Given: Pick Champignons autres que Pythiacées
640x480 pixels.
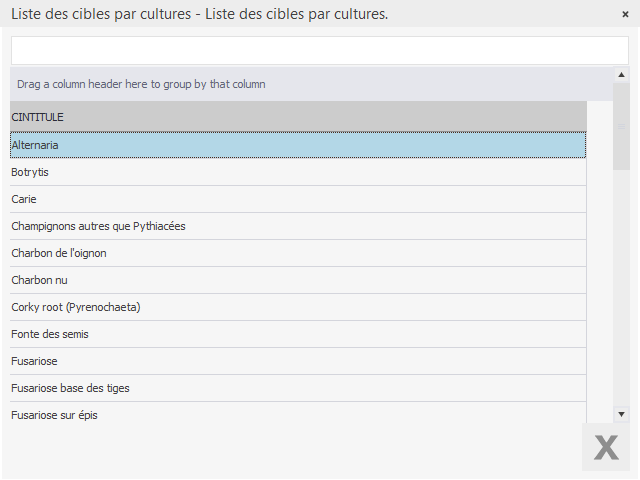Looking at the screenshot, I should [x=298, y=226].
